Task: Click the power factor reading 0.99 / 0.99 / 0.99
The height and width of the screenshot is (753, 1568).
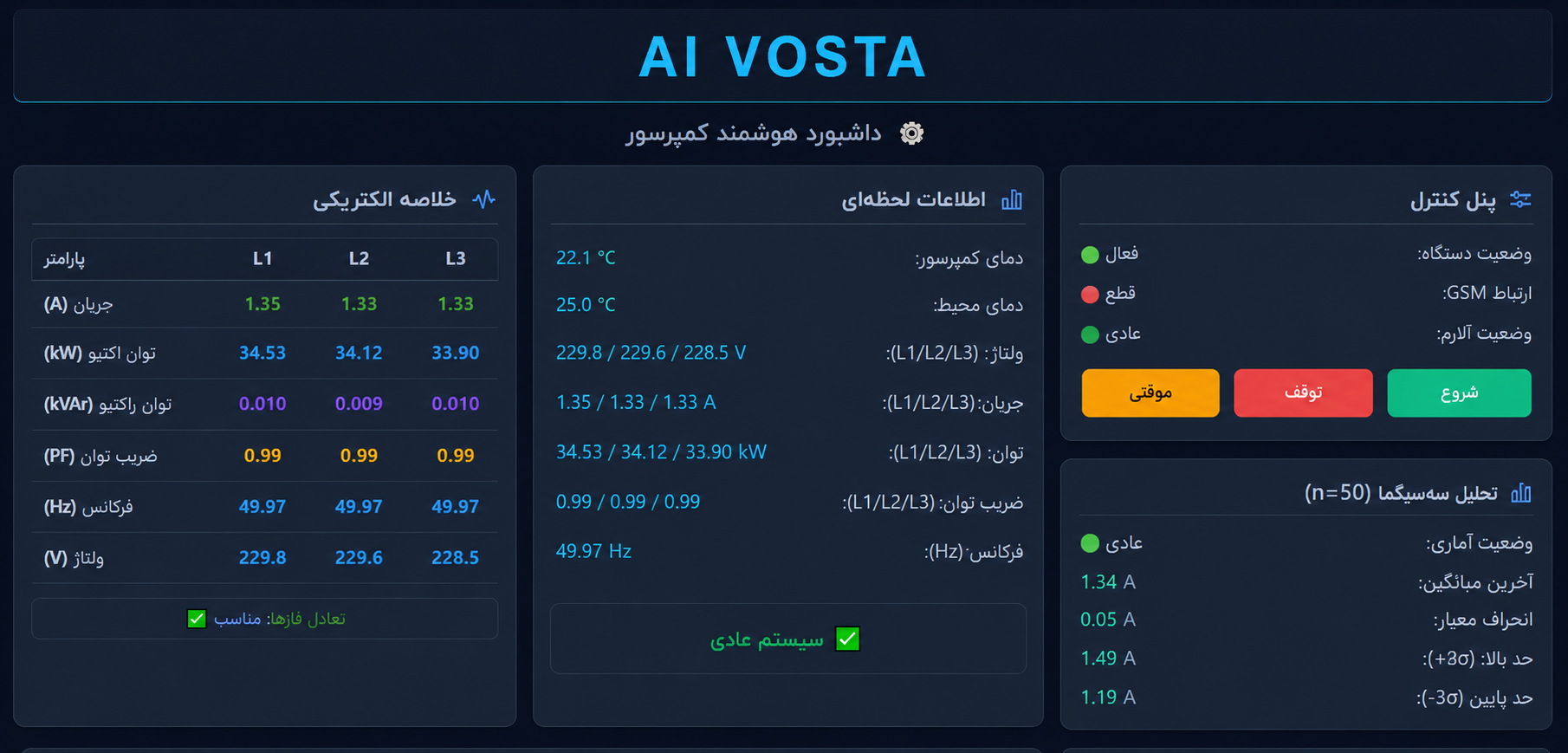Action: 628,502
